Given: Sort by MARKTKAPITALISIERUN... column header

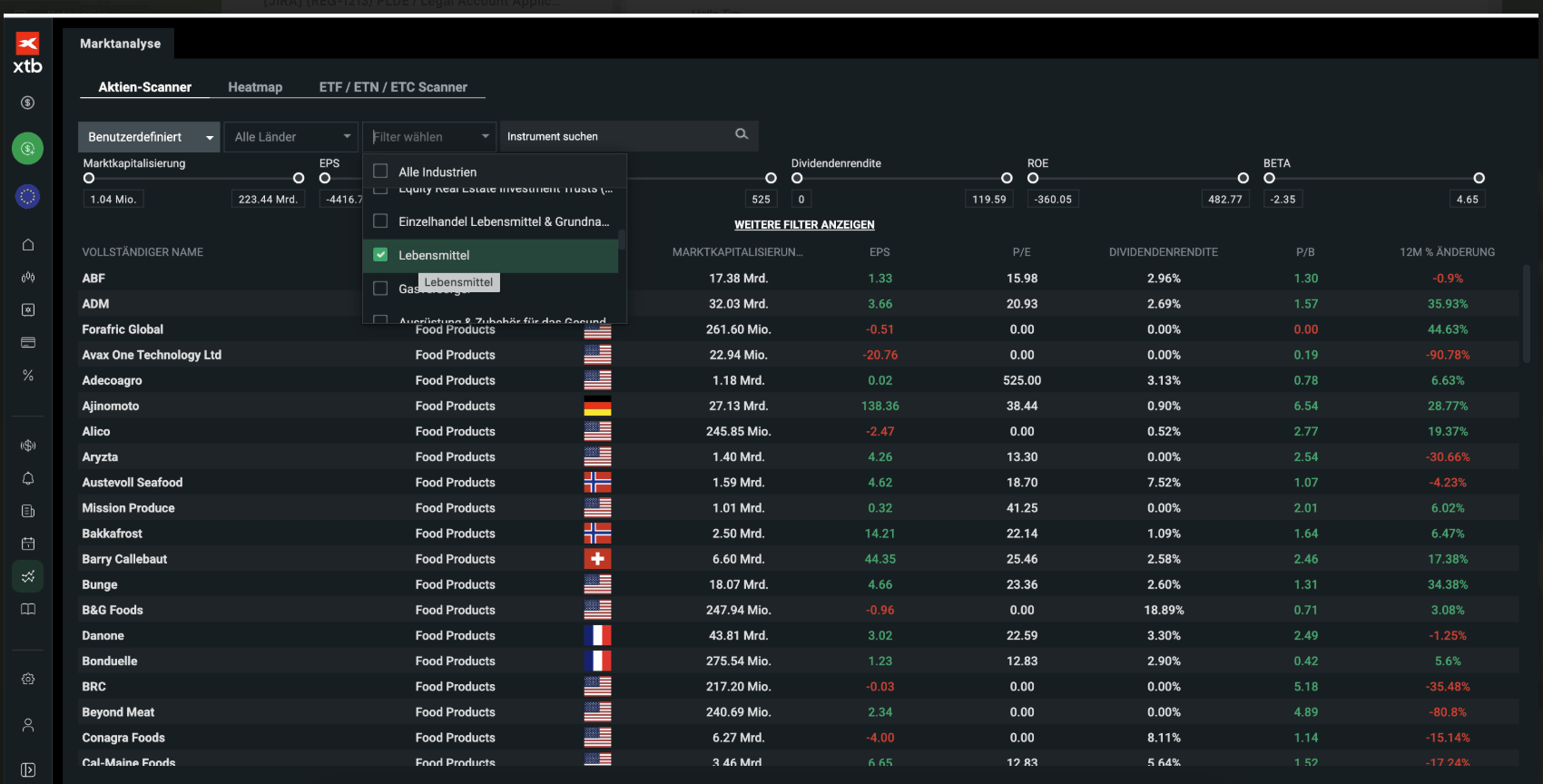Looking at the screenshot, I should click(737, 252).
